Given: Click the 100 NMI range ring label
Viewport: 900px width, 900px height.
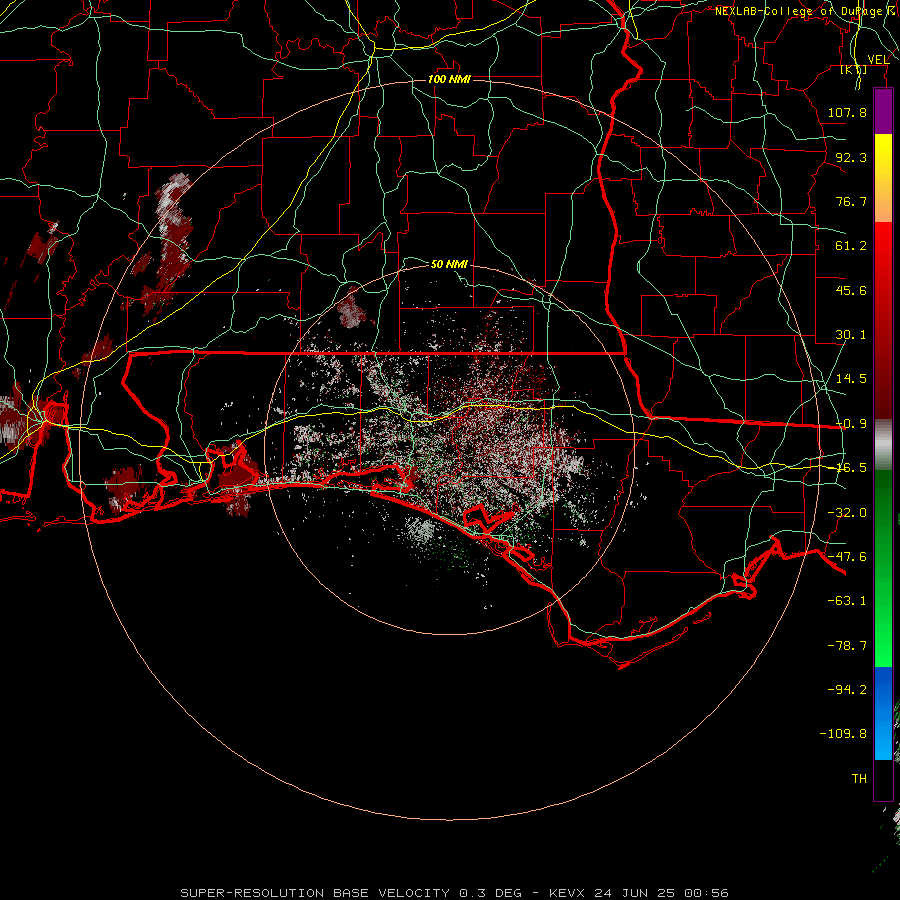Looking at the screenshot, I should click(x=449, y=79).
